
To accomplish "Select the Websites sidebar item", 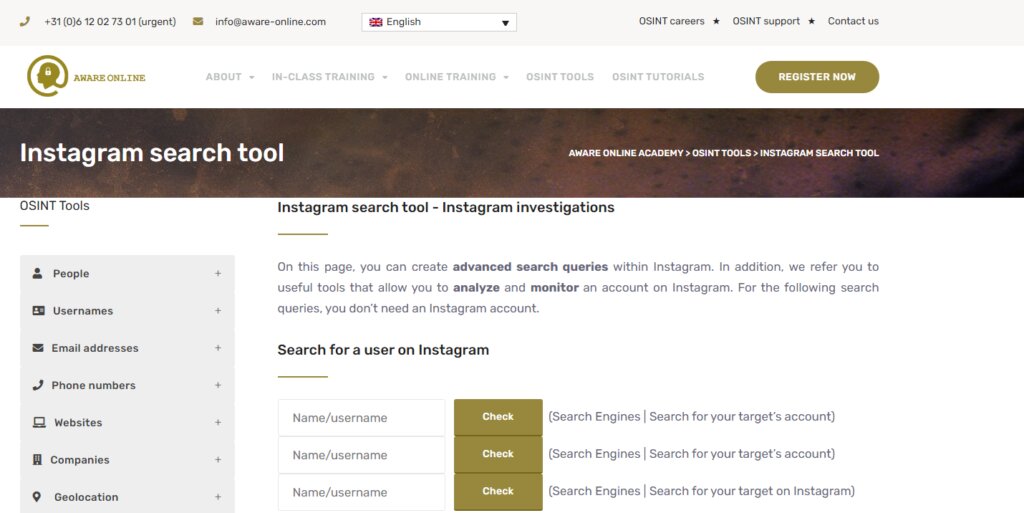I will coord(127,422).
